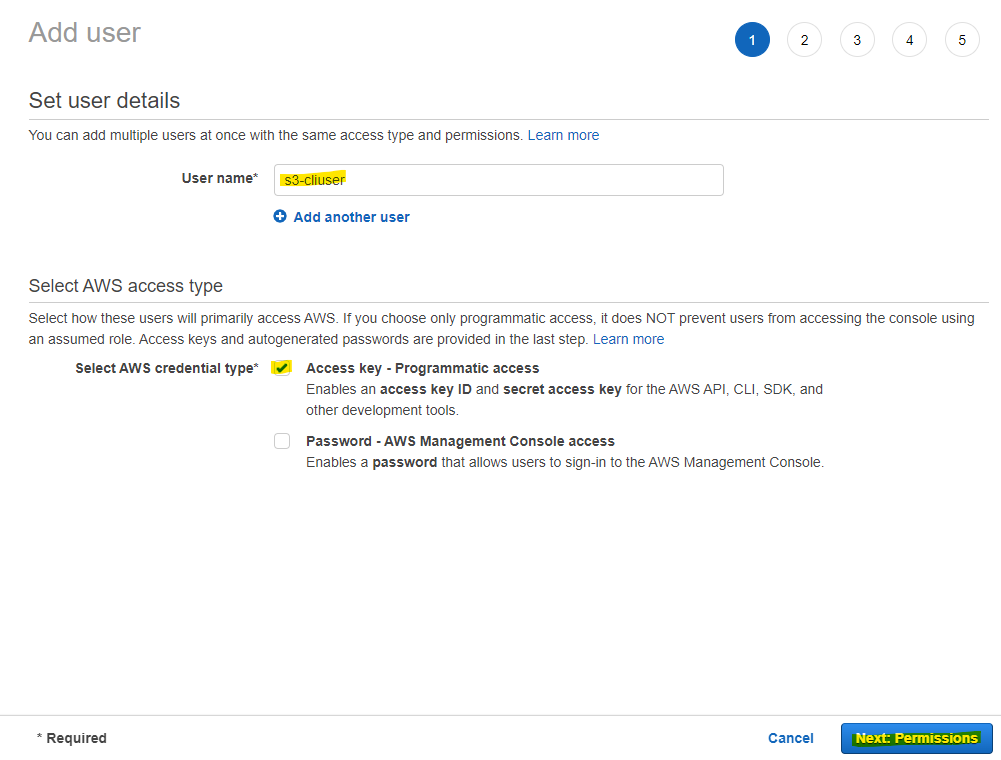Click the plus icon beside Add another user

(x=280, y=216)
